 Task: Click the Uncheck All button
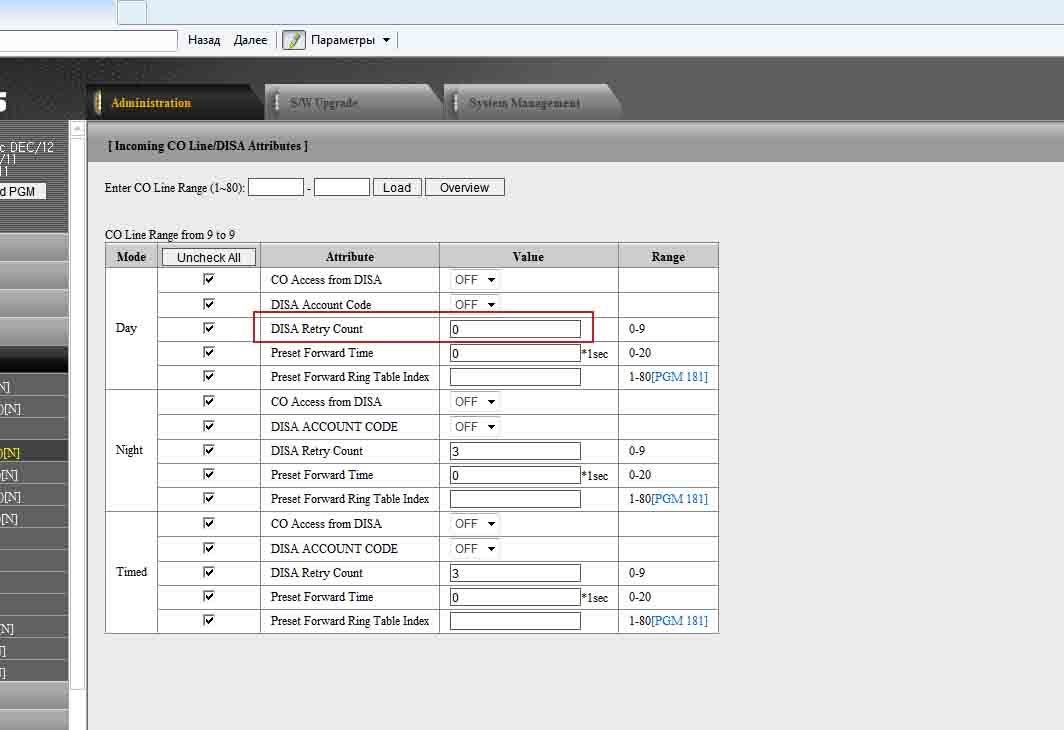tap(208, 257)
